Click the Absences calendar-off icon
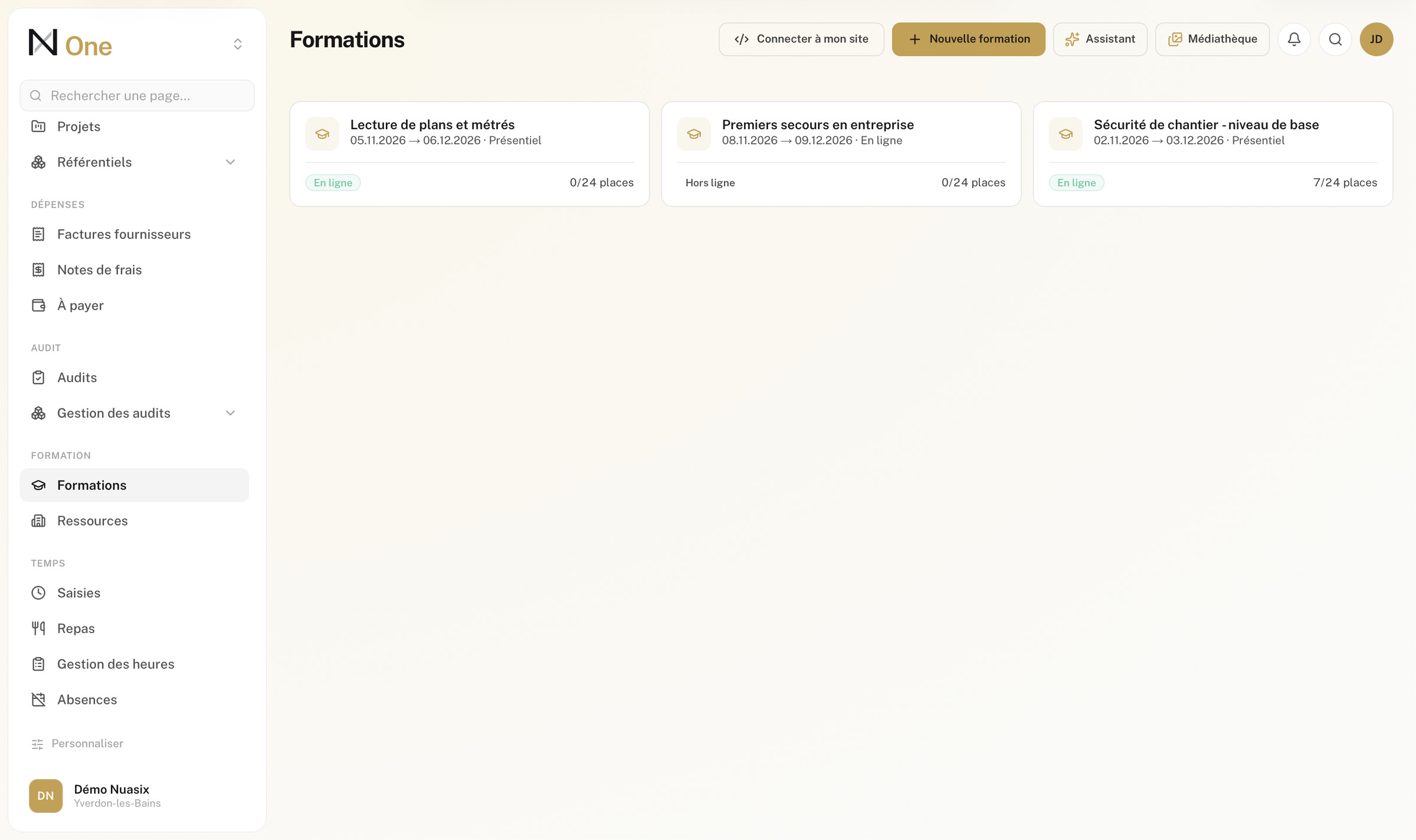This screenshot has width=1416, height=840. (38, 700)
